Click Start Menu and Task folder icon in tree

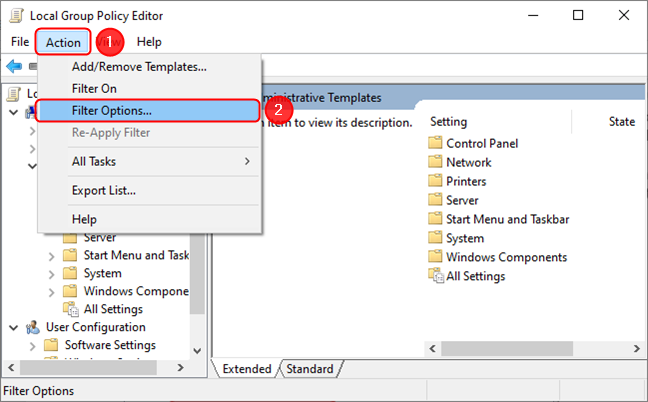click(70, 255)
